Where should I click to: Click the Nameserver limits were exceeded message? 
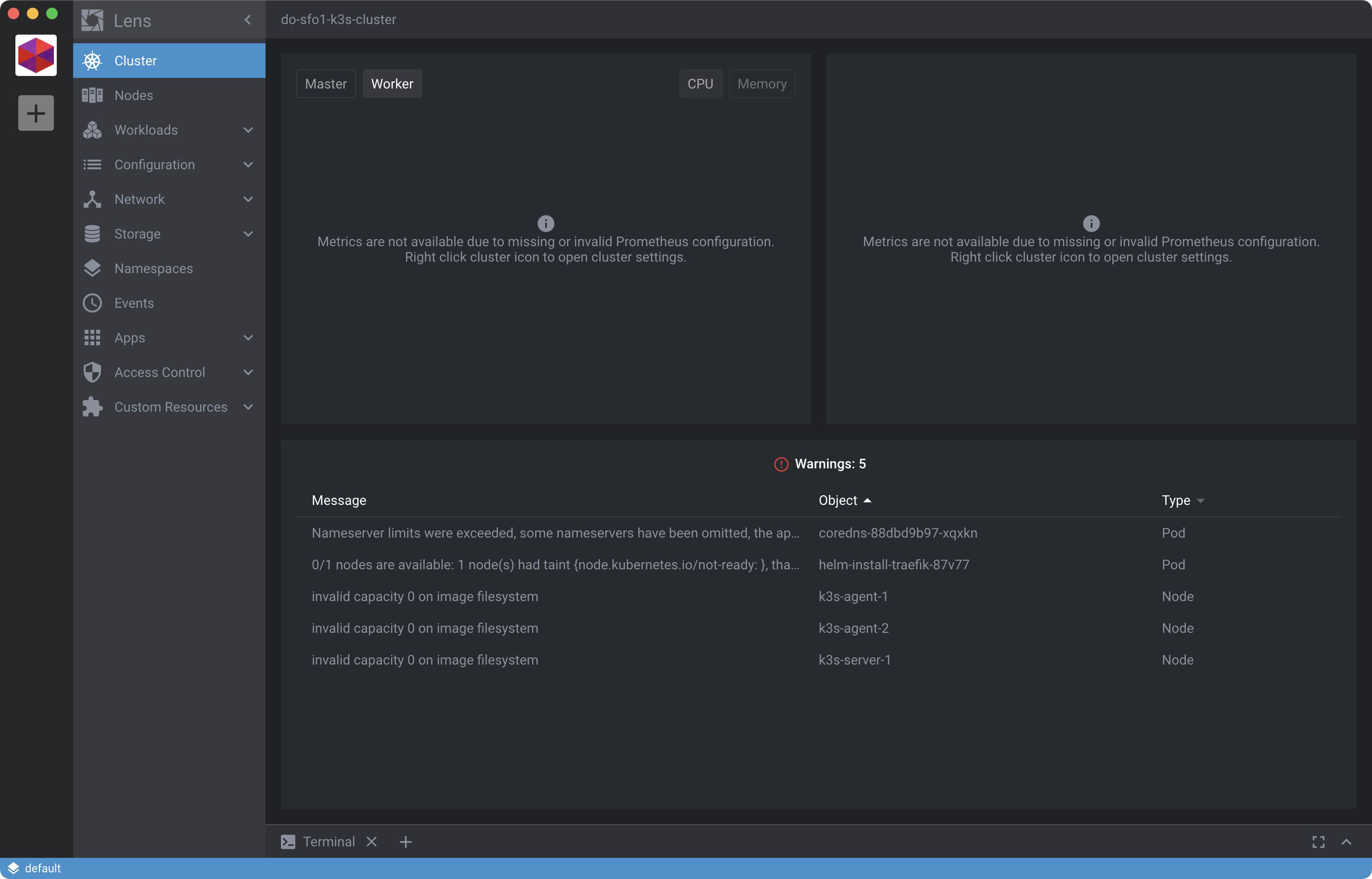555,533
